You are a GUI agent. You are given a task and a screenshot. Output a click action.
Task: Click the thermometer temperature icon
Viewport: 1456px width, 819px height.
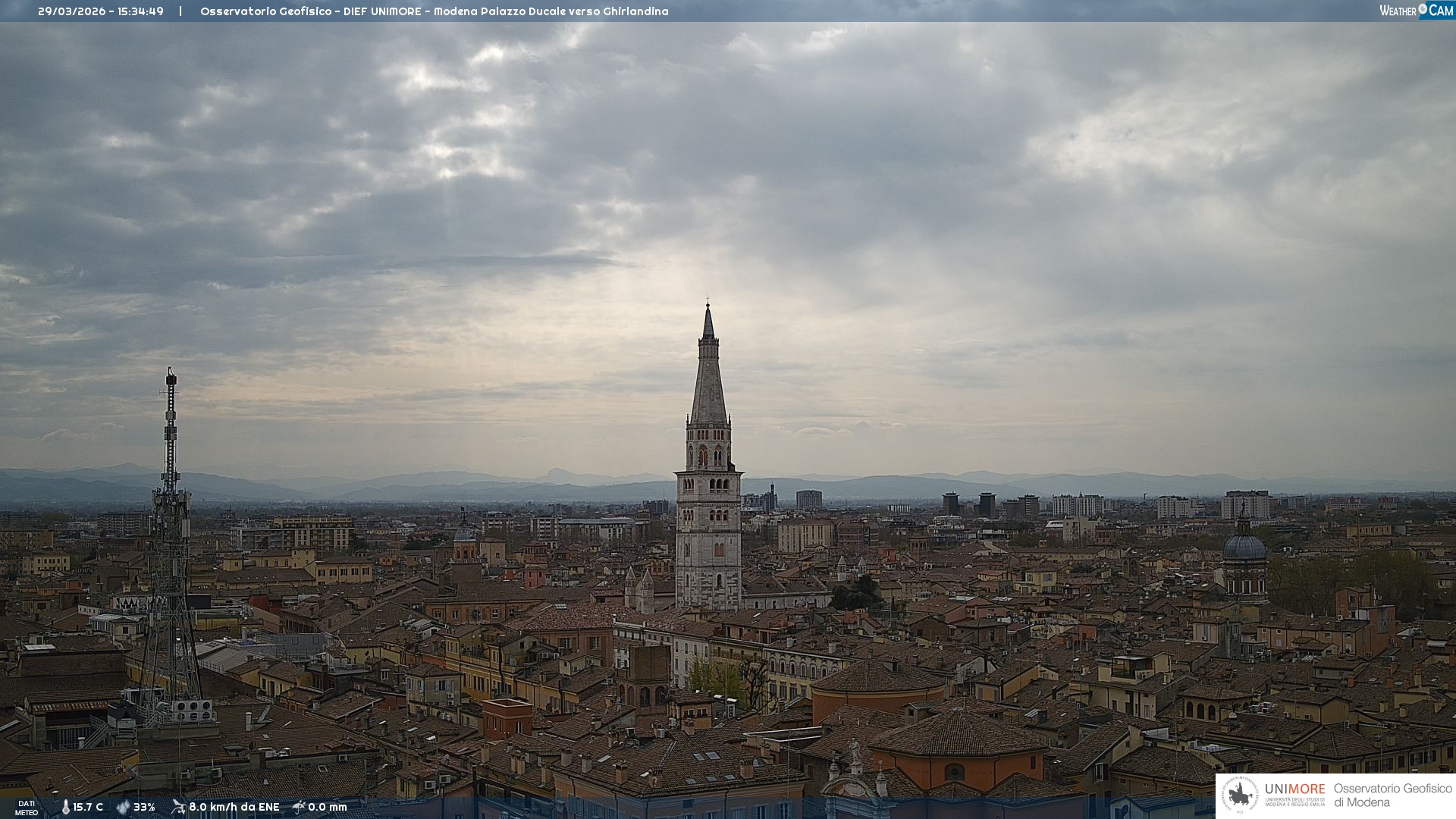(65, 807)
